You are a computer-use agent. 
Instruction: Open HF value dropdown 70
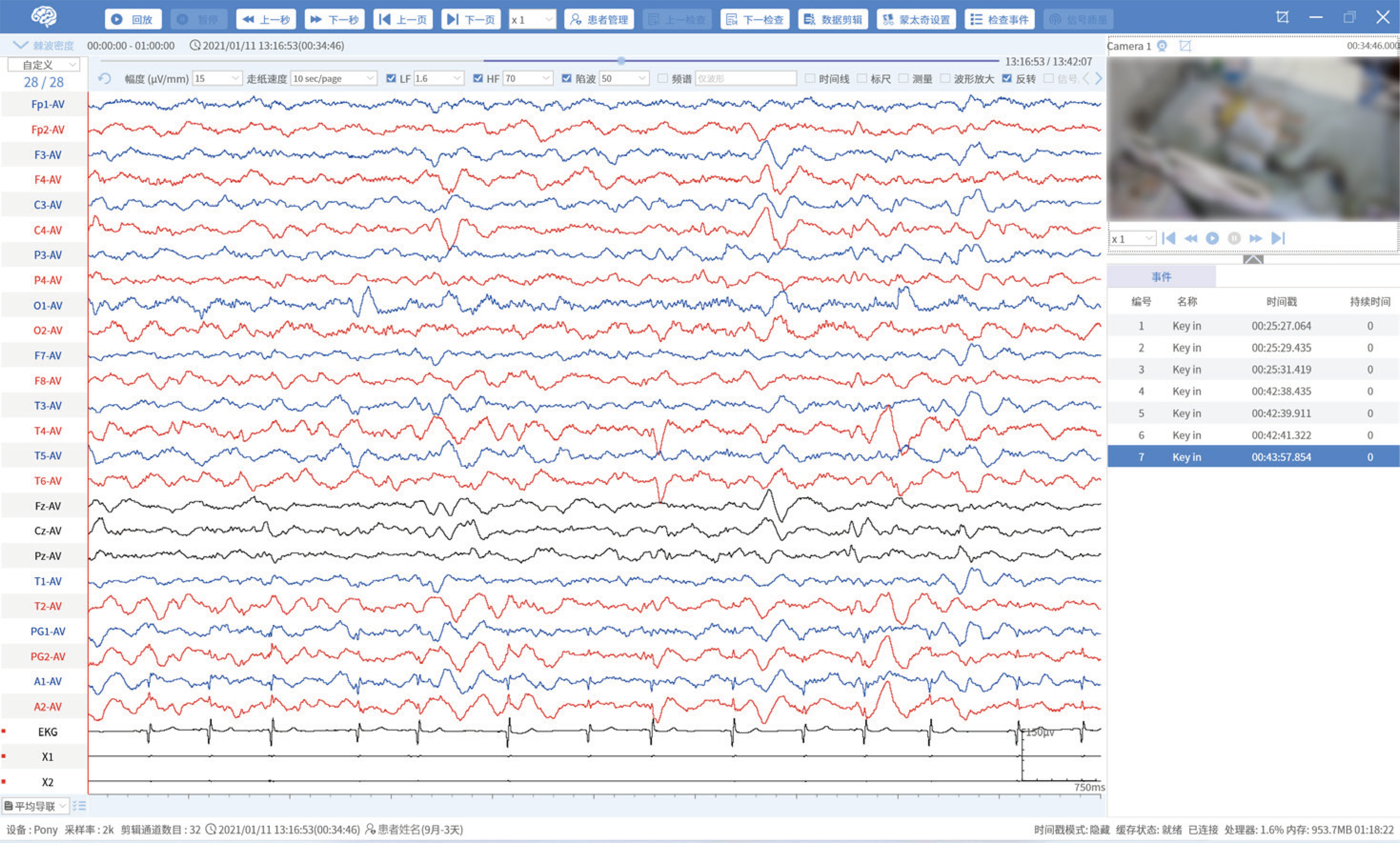coord(528,78)
